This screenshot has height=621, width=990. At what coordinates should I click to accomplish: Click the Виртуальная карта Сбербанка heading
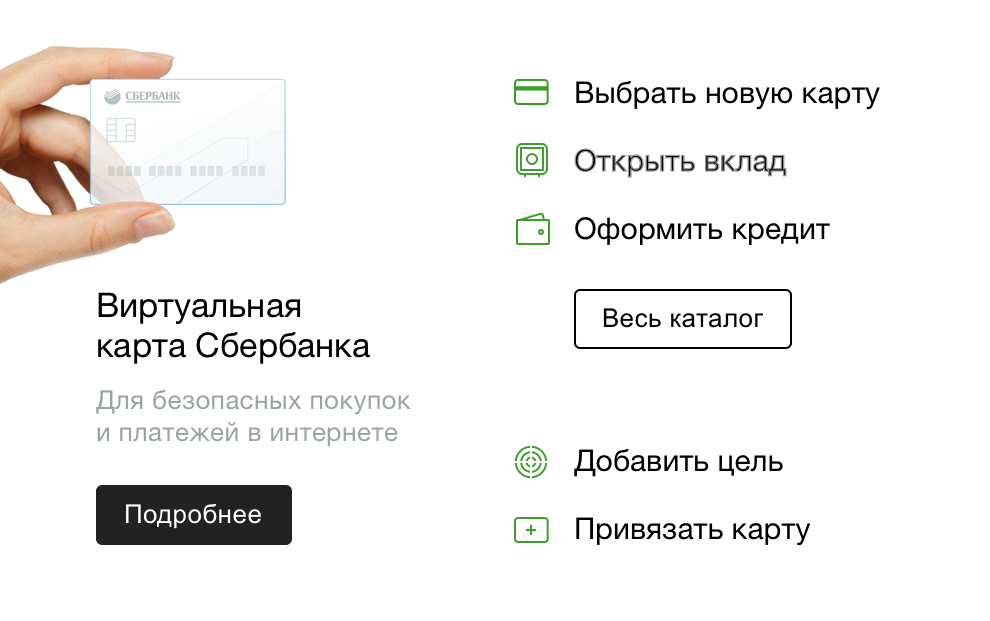[233, 326]
